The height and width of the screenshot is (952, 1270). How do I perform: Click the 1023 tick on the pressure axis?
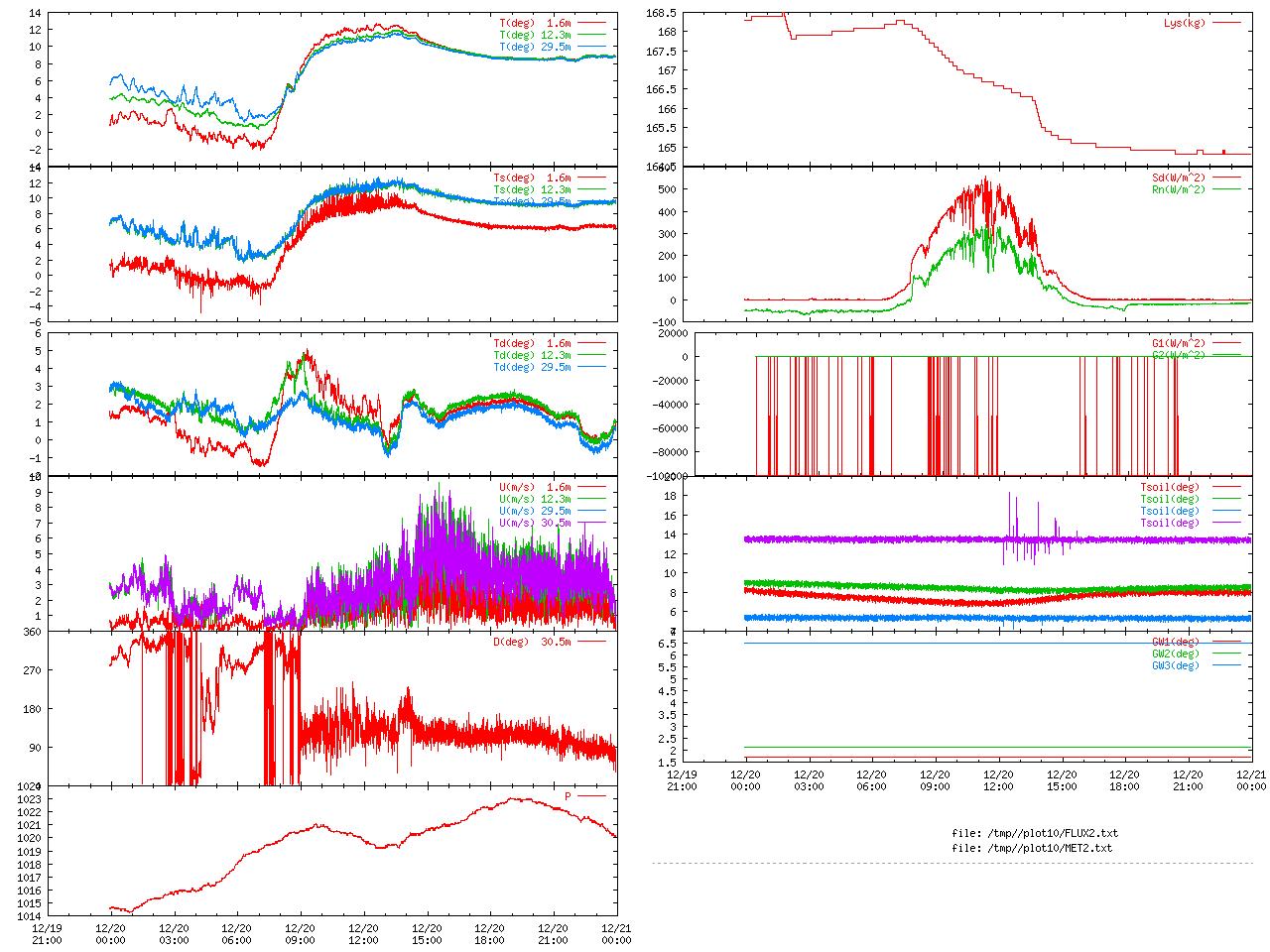(x=29, y=799)
